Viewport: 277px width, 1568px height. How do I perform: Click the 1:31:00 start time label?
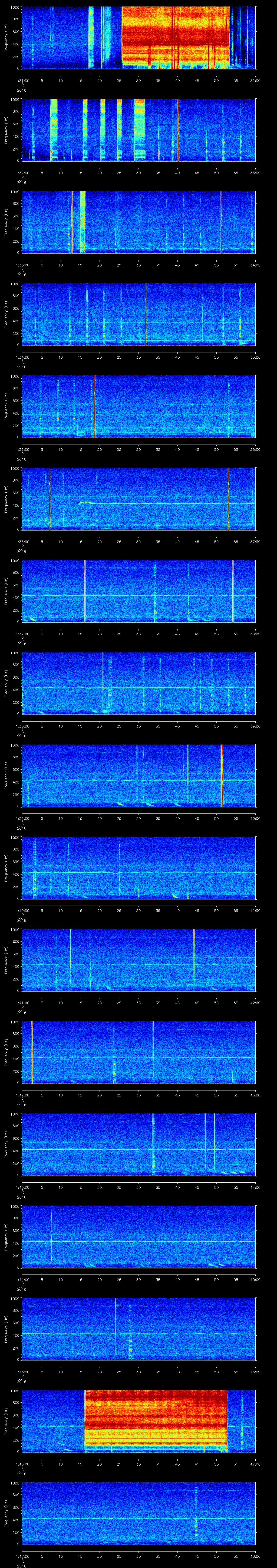point(22,80)
